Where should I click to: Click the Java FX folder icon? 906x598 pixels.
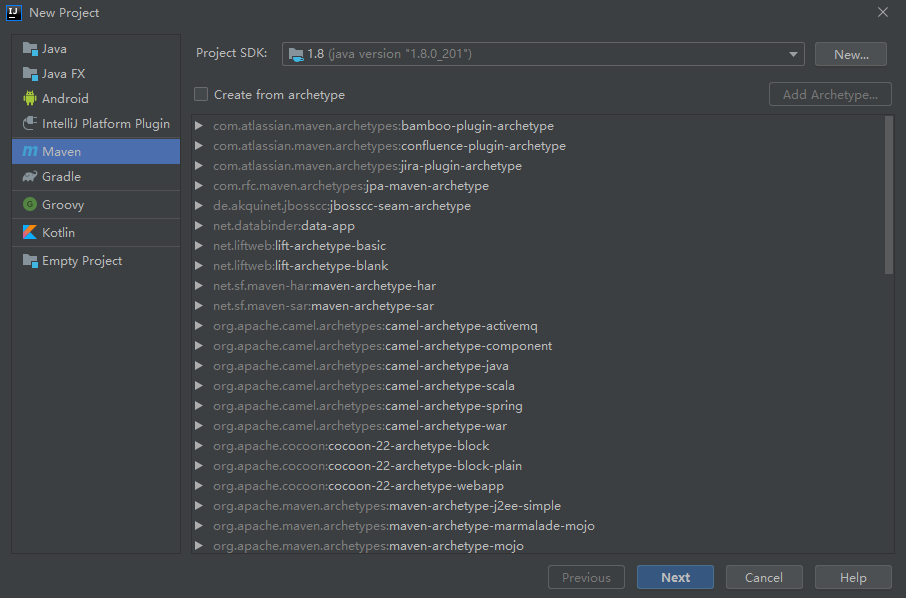click(30, 73)
